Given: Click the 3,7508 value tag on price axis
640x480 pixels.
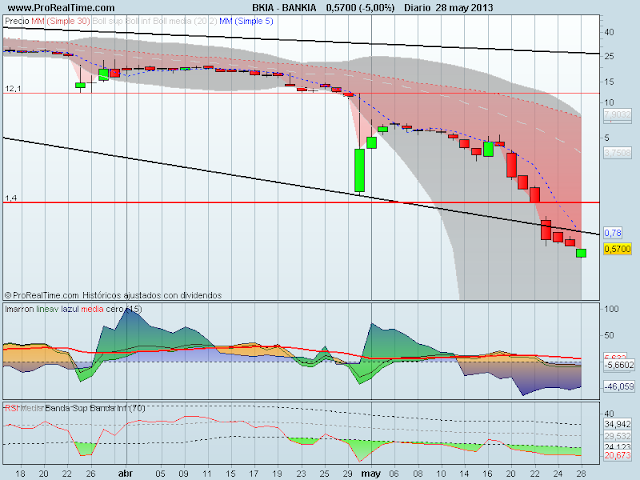Looking at the screenshot, I should click(617, 153).
